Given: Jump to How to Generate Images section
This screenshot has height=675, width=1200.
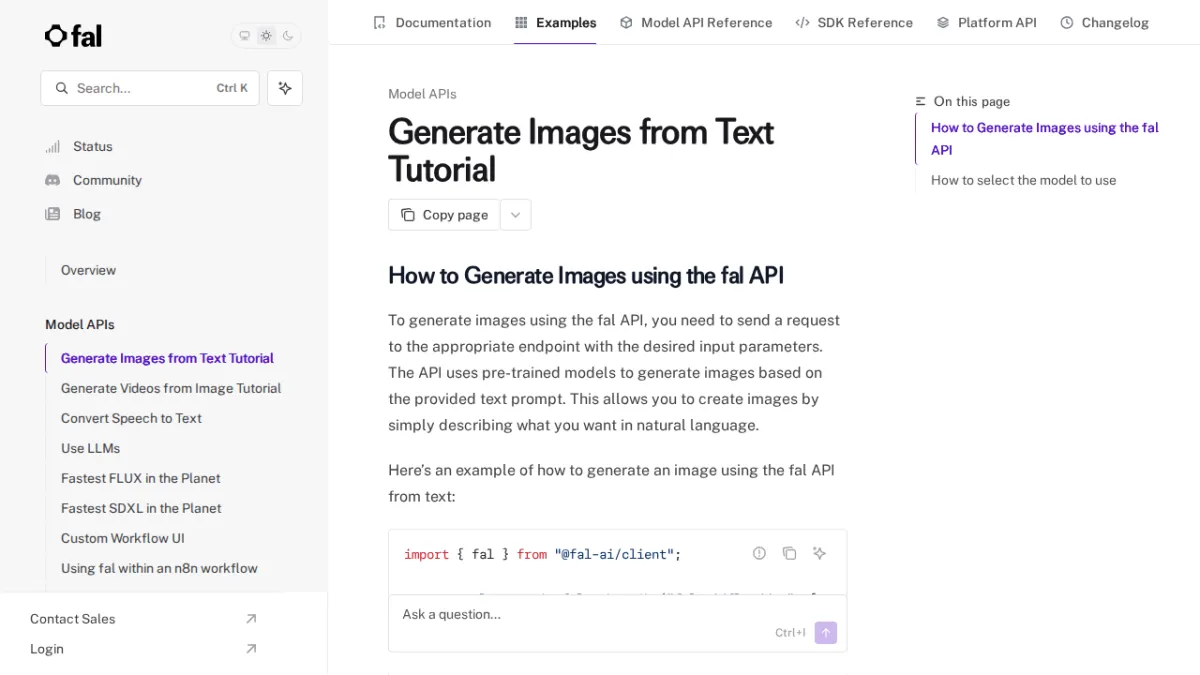Looking at the screenshot, I should click(1045, 139).
